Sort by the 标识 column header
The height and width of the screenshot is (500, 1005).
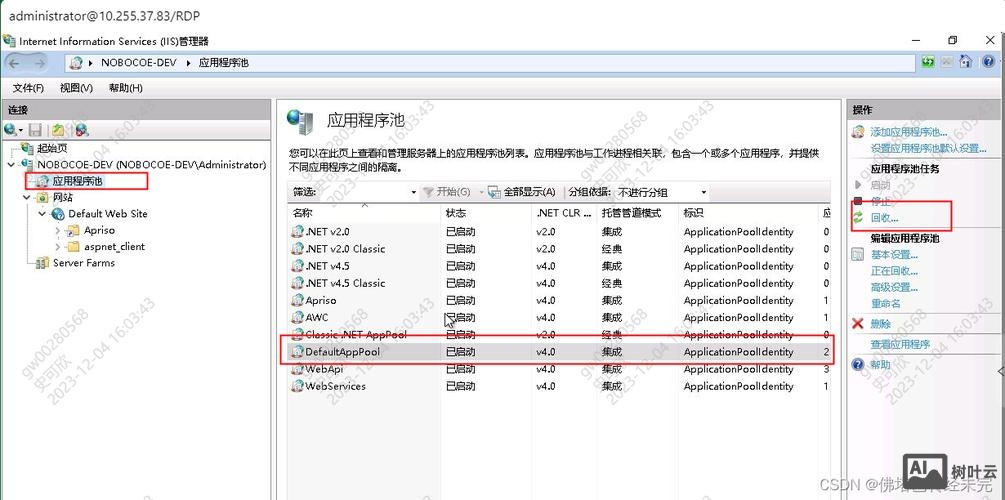(748, 213)
